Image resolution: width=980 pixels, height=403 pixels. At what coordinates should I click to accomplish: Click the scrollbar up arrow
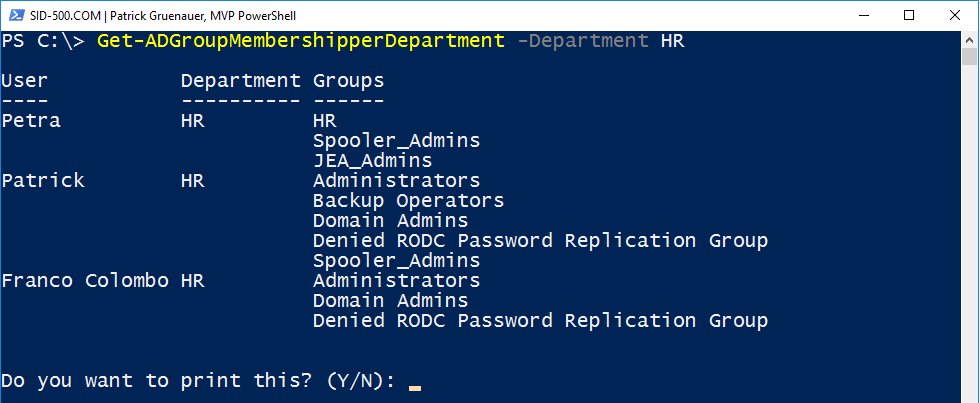970,38
